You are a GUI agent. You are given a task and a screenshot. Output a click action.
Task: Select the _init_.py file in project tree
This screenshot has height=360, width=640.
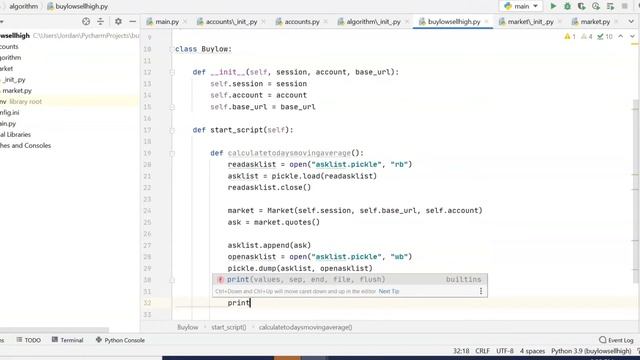(x=14, y=80)
